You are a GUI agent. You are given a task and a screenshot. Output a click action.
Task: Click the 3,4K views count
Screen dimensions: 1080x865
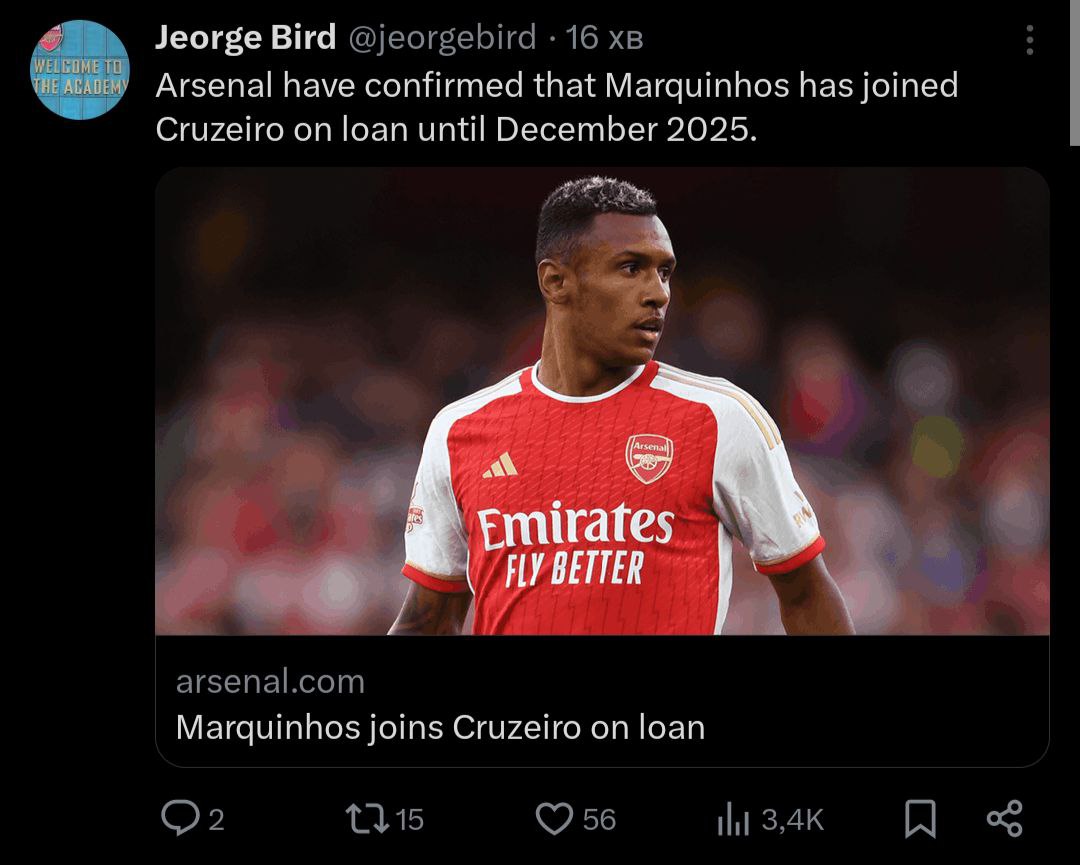pos(792,821)
